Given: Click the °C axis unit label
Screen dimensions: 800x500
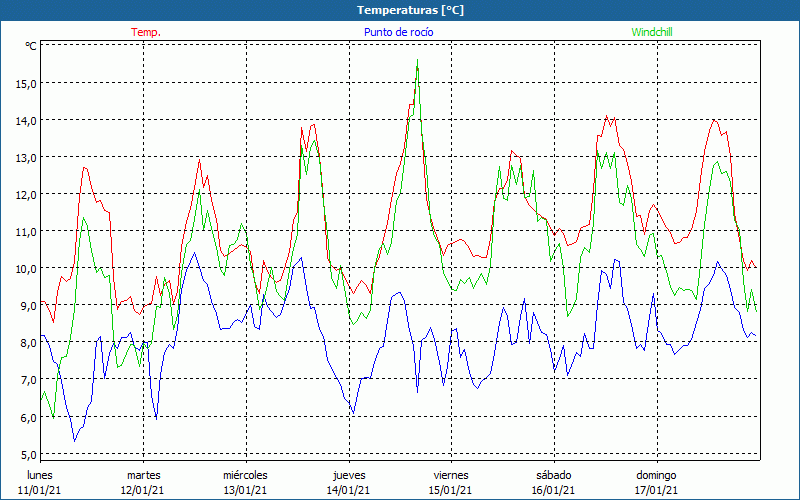Looking at the screenshot, I should 31,46.
